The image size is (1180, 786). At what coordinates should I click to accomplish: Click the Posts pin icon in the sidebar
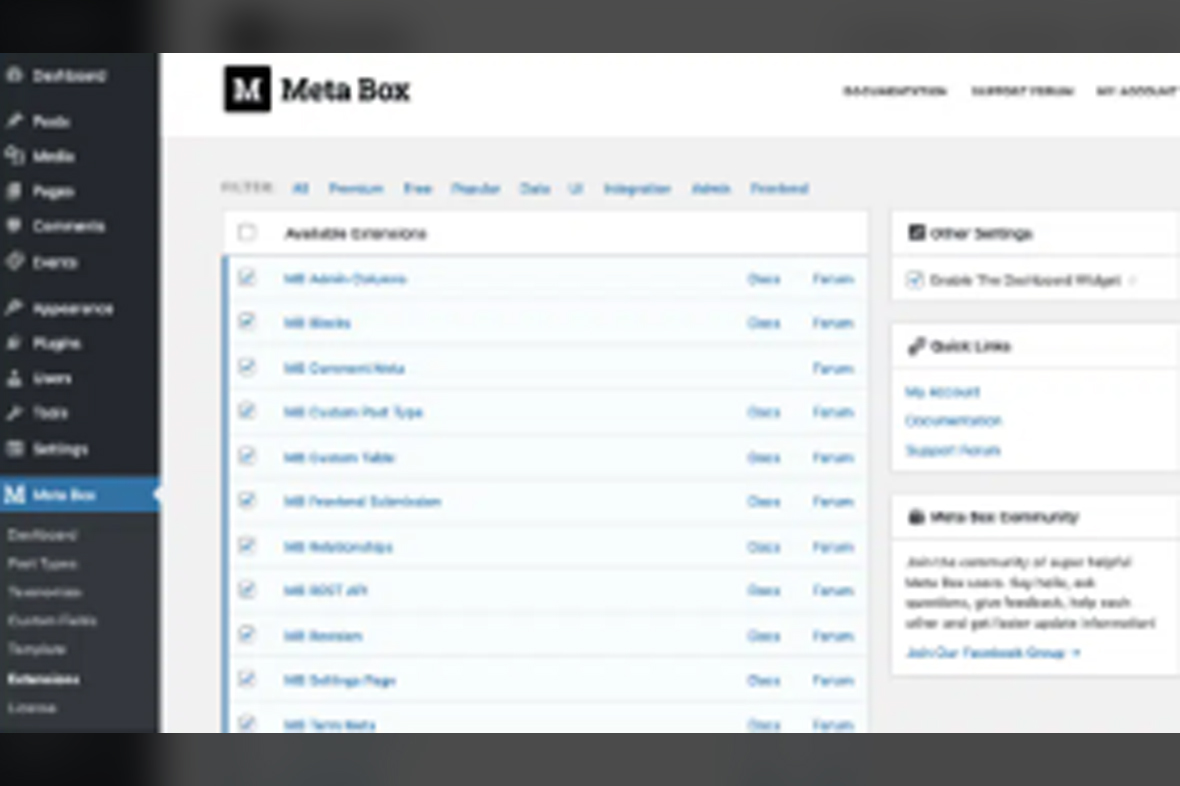14,120
